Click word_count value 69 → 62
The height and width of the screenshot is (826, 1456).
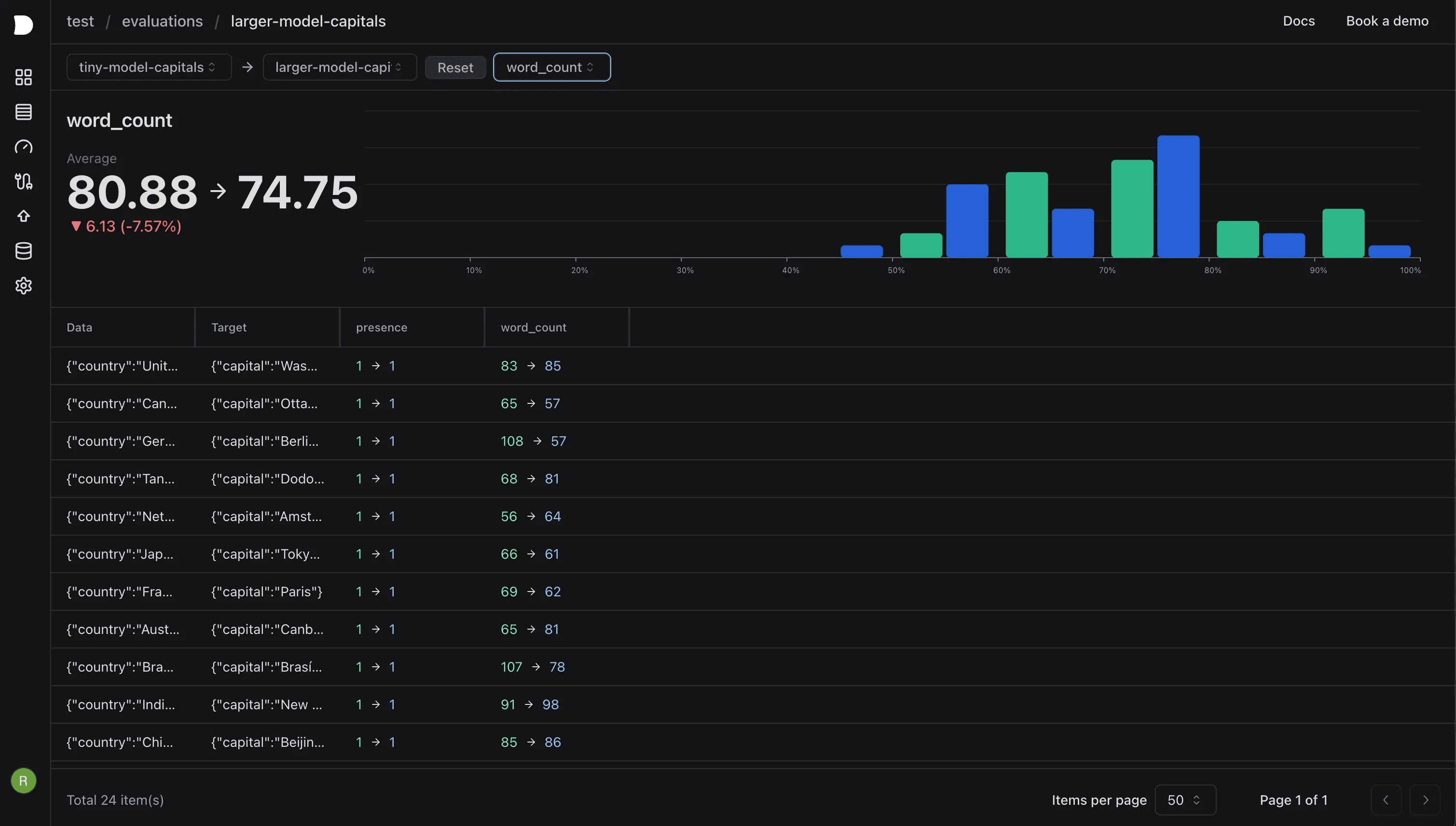point(530,592)
